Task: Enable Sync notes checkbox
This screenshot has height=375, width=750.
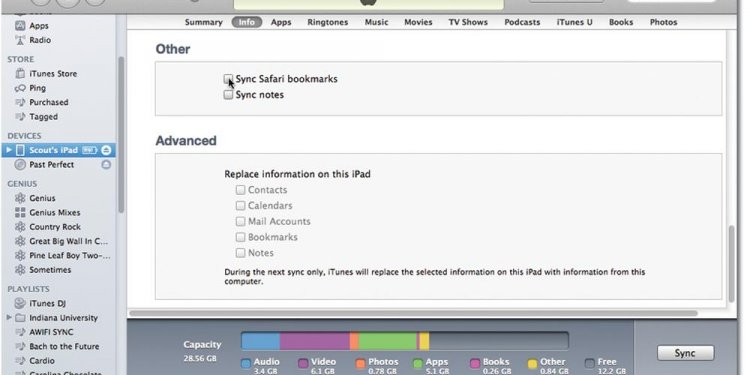Action: 229,95
